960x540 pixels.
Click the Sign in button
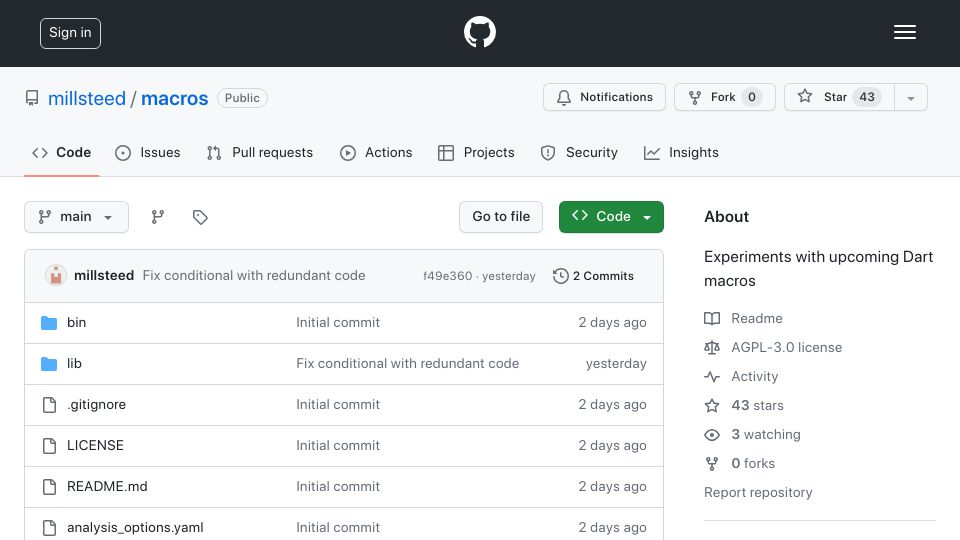coord(70,33)
